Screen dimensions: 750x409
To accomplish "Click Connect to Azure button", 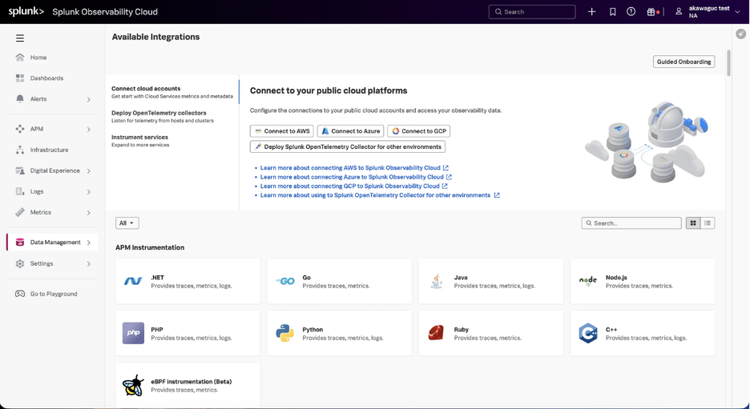I will (x=351, y=131).
